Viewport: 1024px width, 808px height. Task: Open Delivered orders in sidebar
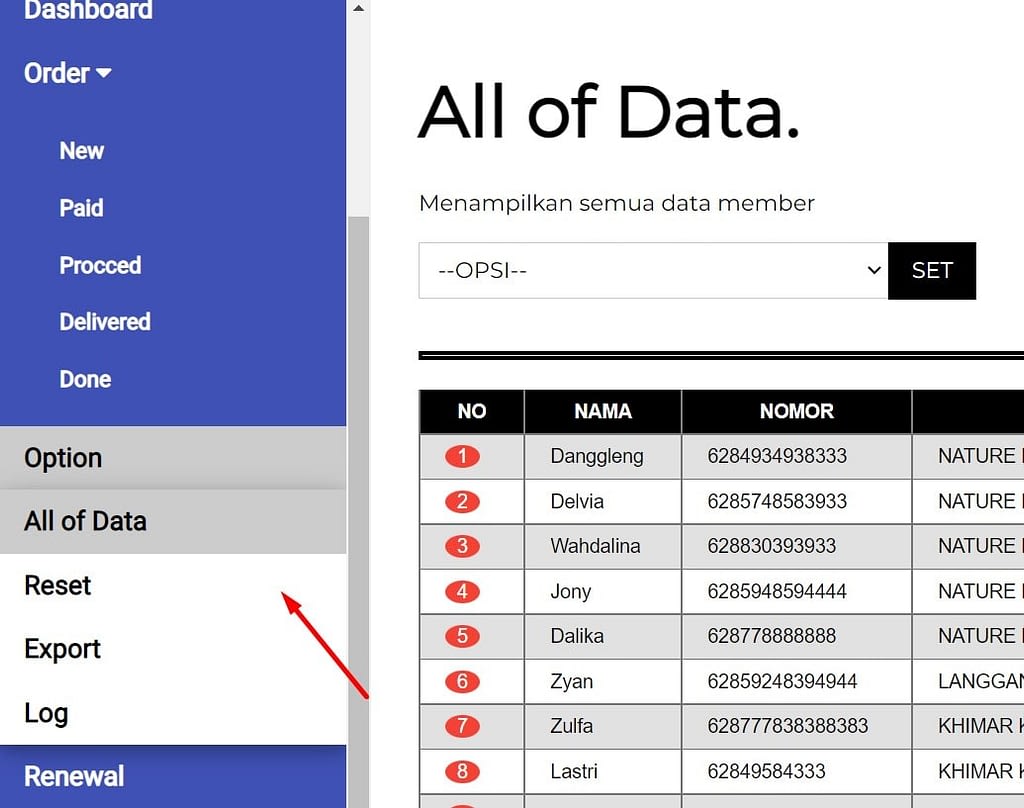(104, 322)
